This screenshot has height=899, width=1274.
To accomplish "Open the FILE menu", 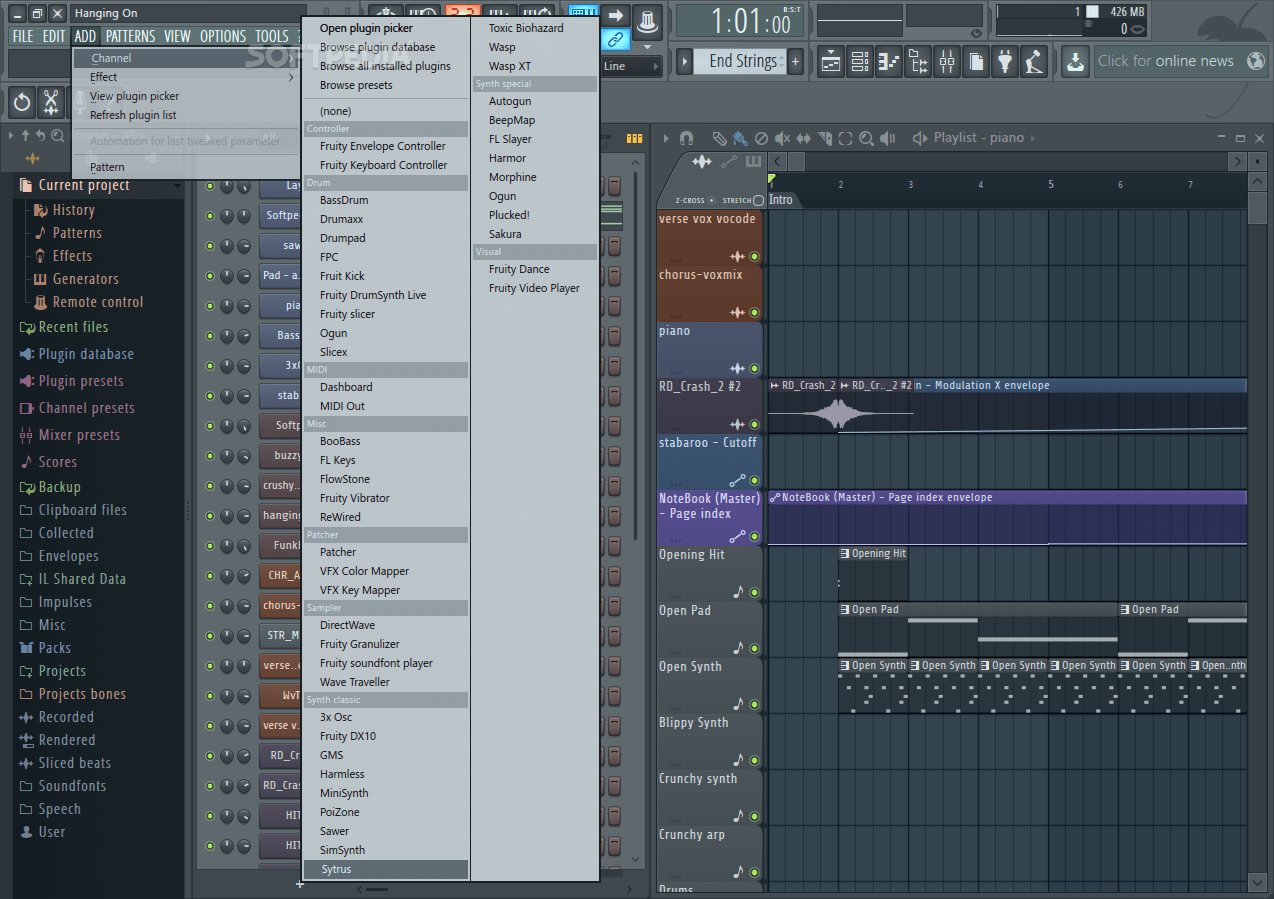I will (x=23, y=36).
